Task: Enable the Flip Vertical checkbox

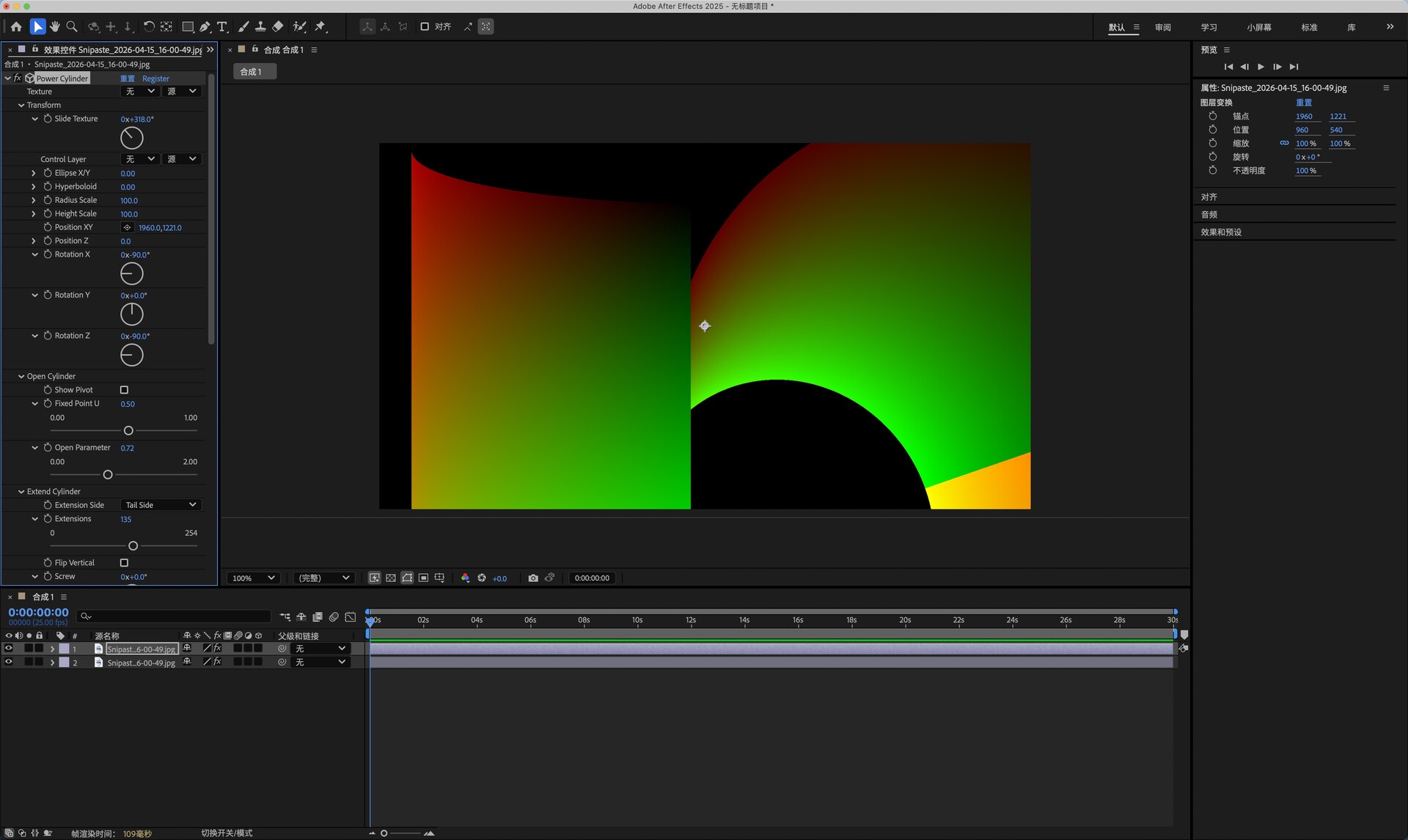Action: click(x=124, y=563)
